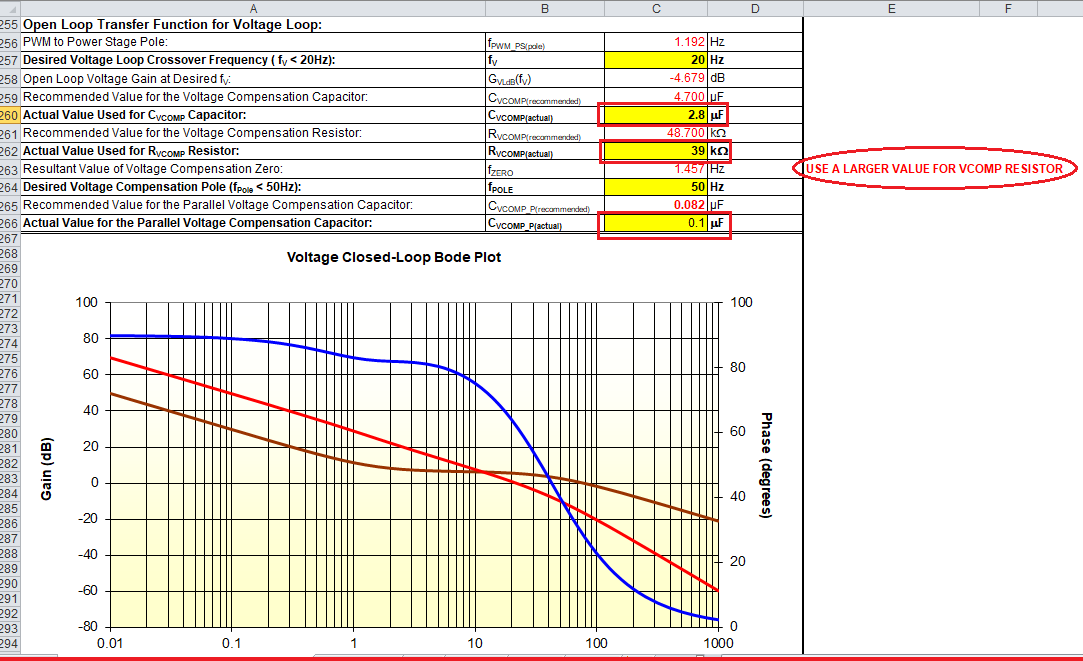Click 'Open Loop Transfer Function for Voltage Loop' heading
This screenshot has height=661, width=1083.
[172, 25]
